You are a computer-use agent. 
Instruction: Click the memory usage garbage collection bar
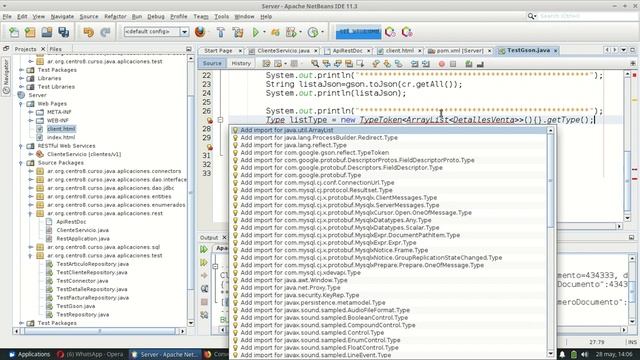tap(358, 32)
